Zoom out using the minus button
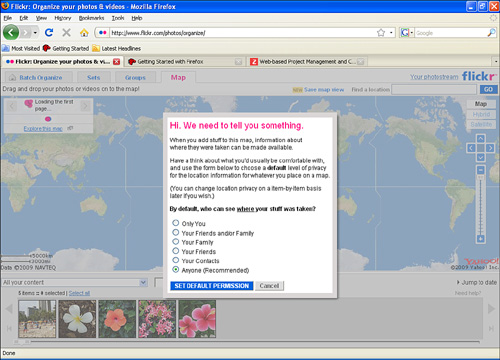The width and height of the screenshot is (500, 360). click(x=481, y=170)
